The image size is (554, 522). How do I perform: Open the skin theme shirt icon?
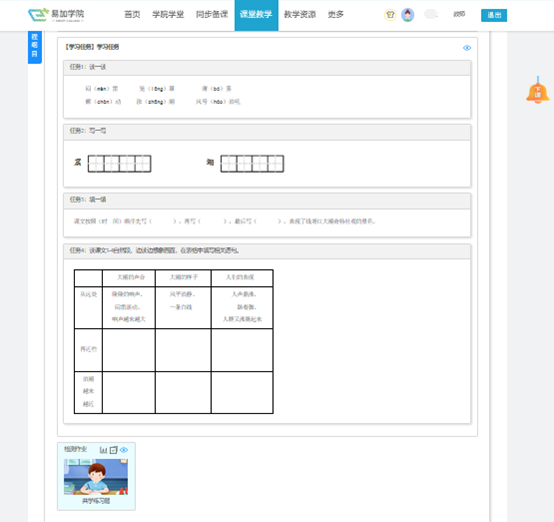(x=390, y=15)
